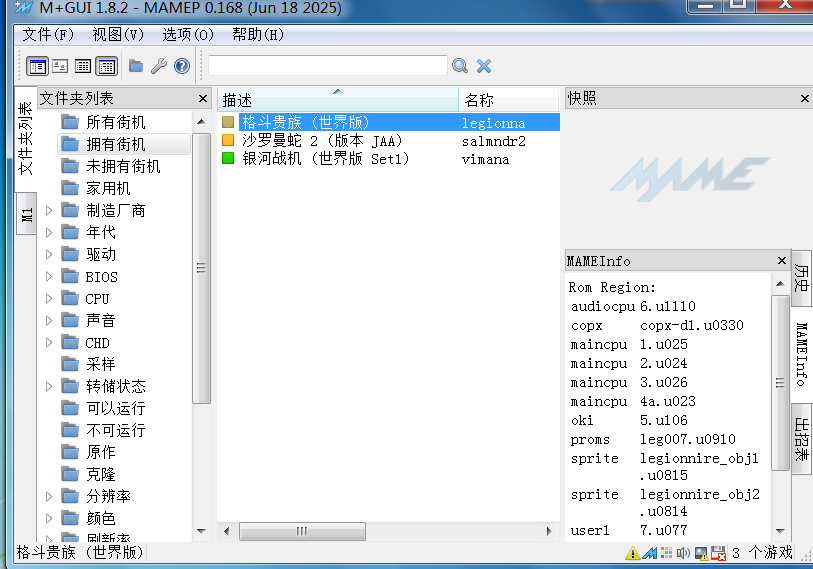This screenshot has height=569, width=813.
Task: Open help with the question mark icon
Action: point(181,66)
